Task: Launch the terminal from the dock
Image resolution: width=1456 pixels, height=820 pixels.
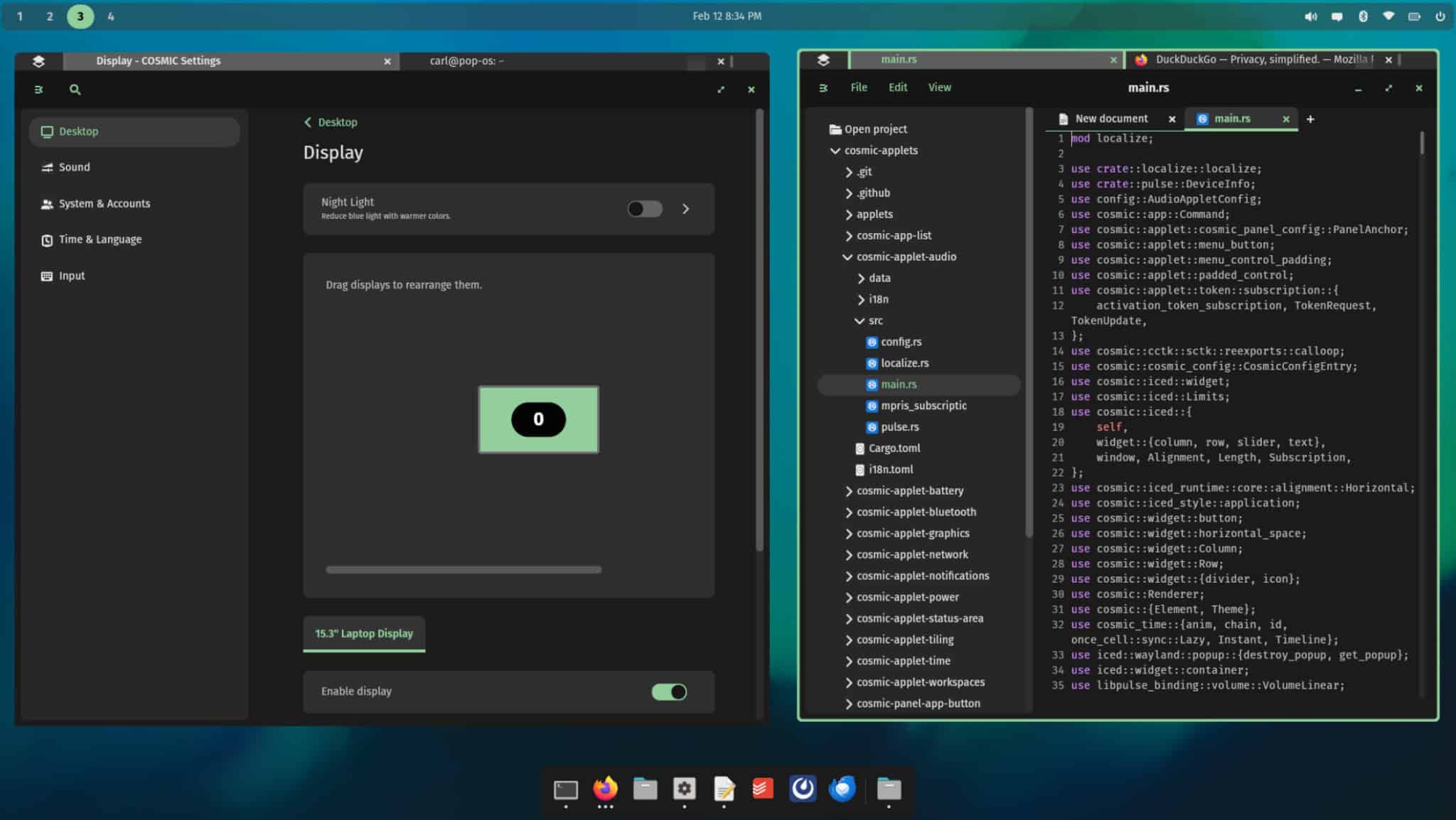Action: [x=565, y=789]
